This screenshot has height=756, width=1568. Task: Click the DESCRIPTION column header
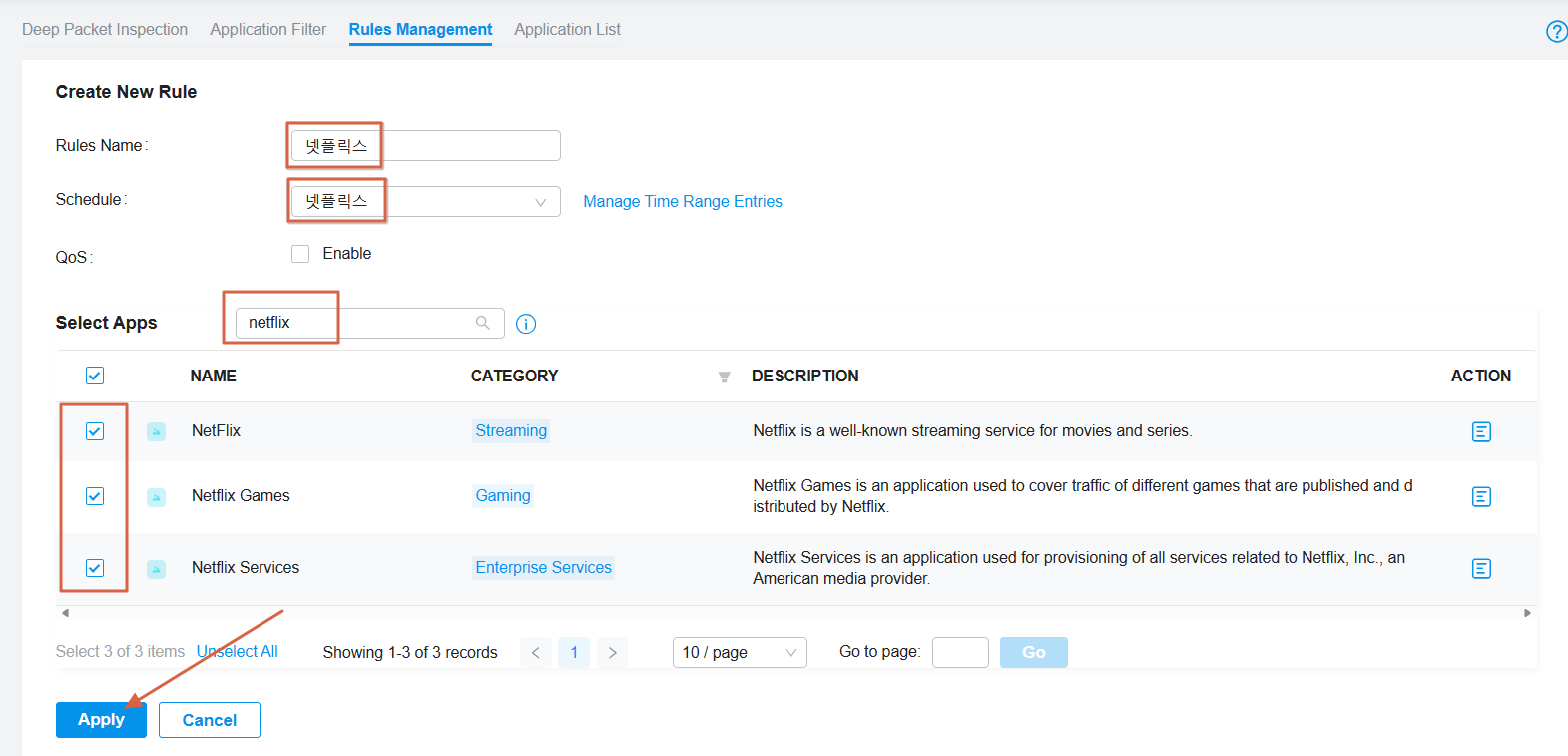(805, 377)
